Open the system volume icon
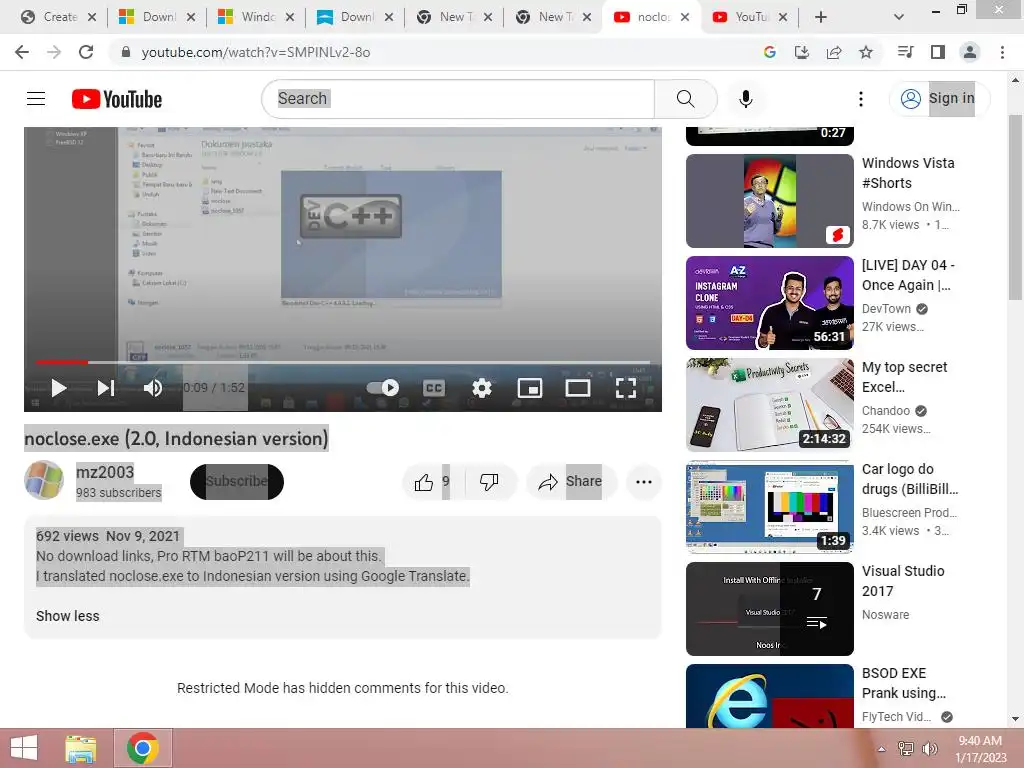 [930, 749]
